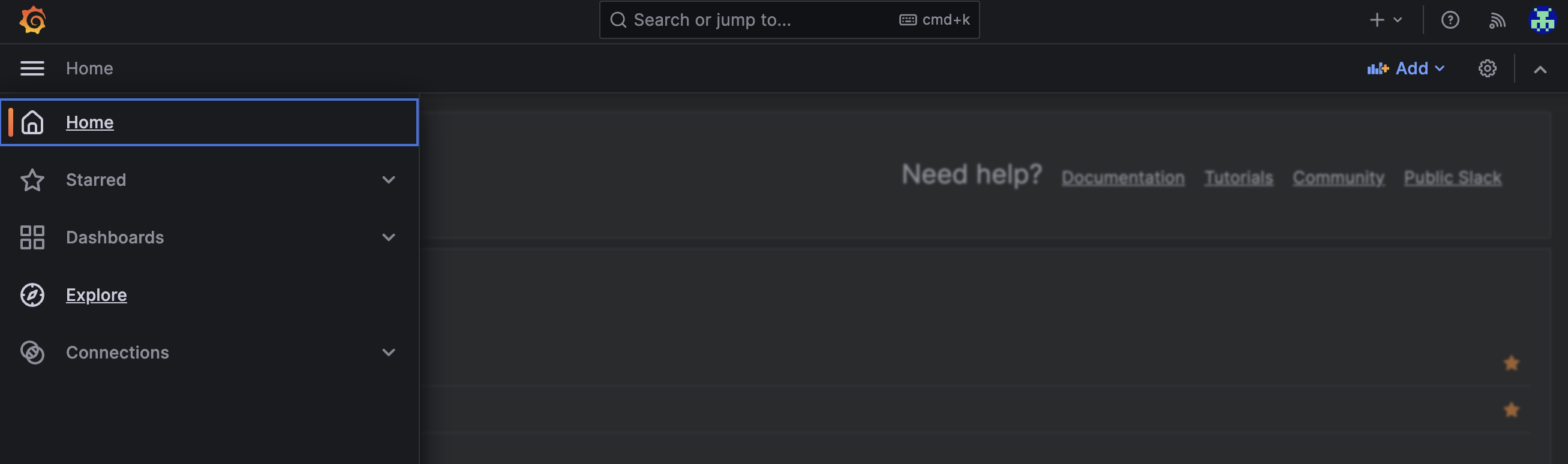The image size is (1568, 464).
Task: Click the Explore compass icon
Action: coord(32,295)
